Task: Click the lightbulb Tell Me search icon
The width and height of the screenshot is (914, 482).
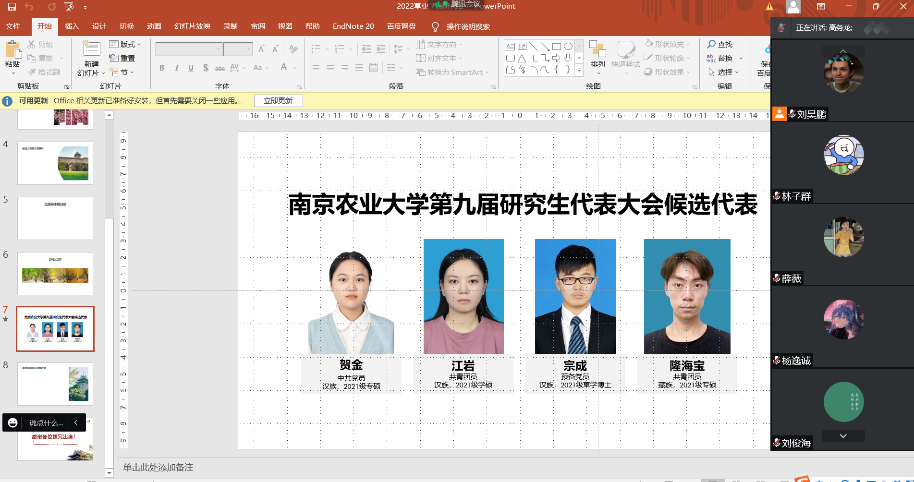Action: pos(435,26)
